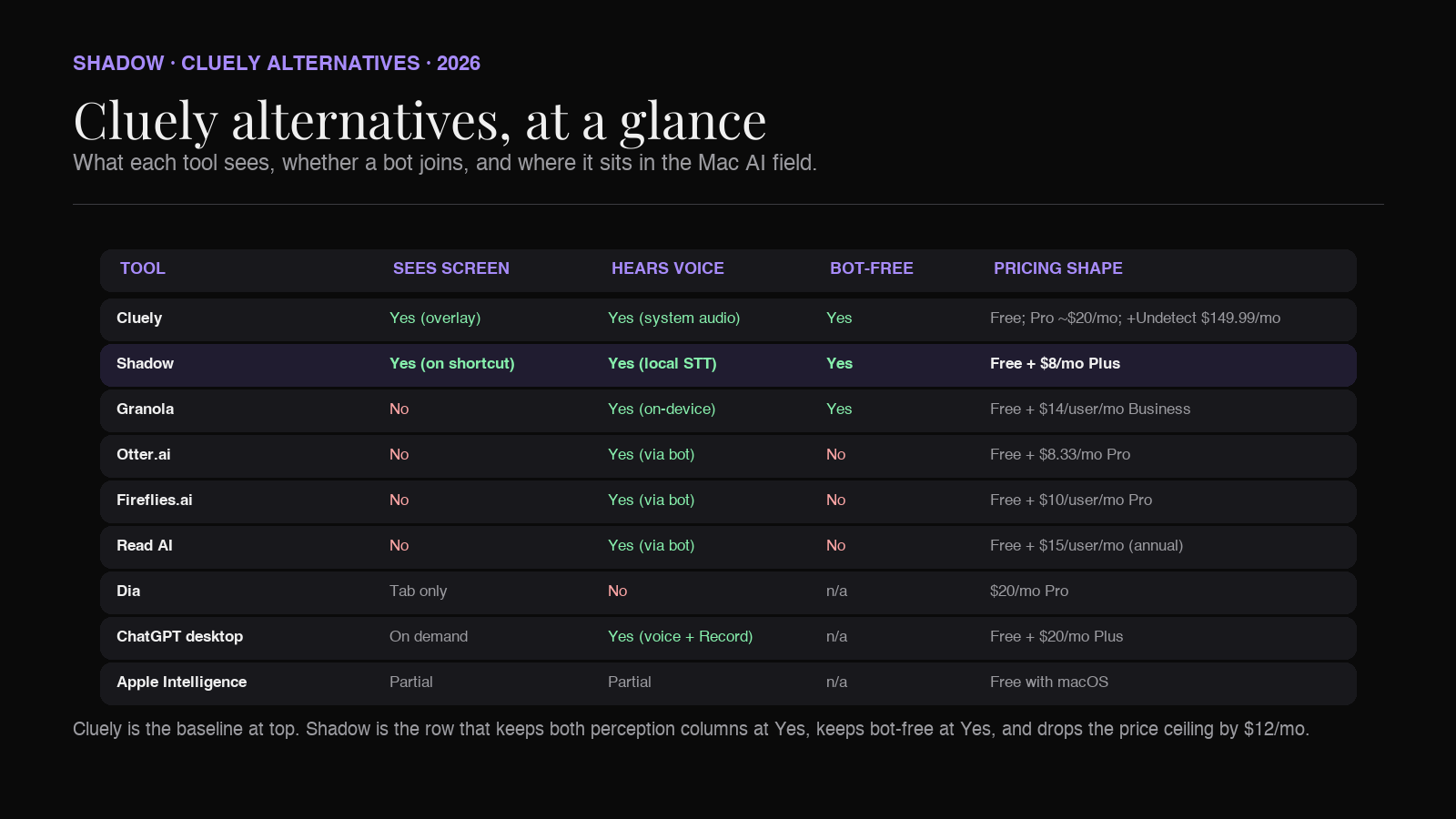
Task: Click 'Yes (via bot)' in Fireflies.ai row
Action: tap(652, 500)
